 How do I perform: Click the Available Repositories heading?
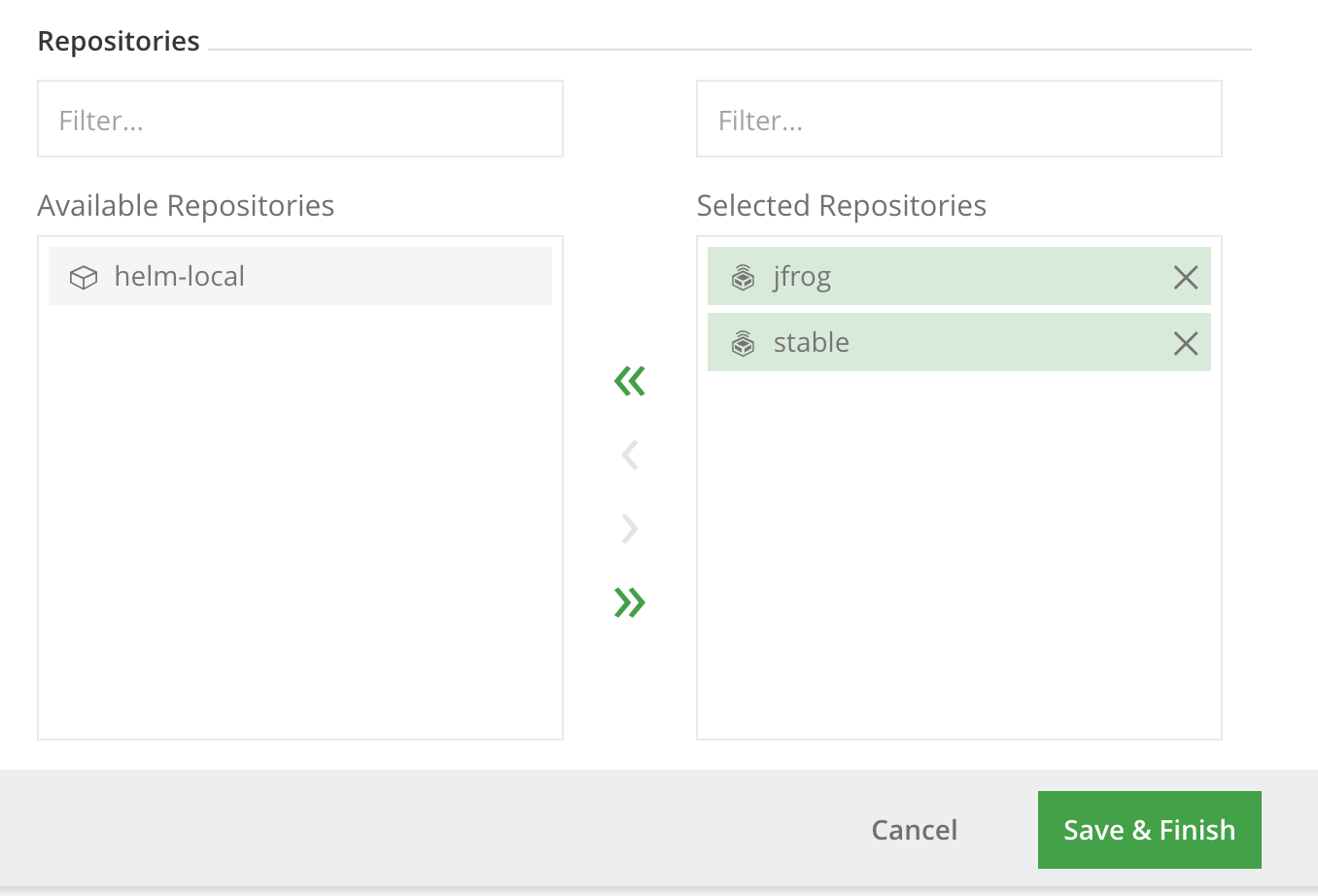[186, 206]
